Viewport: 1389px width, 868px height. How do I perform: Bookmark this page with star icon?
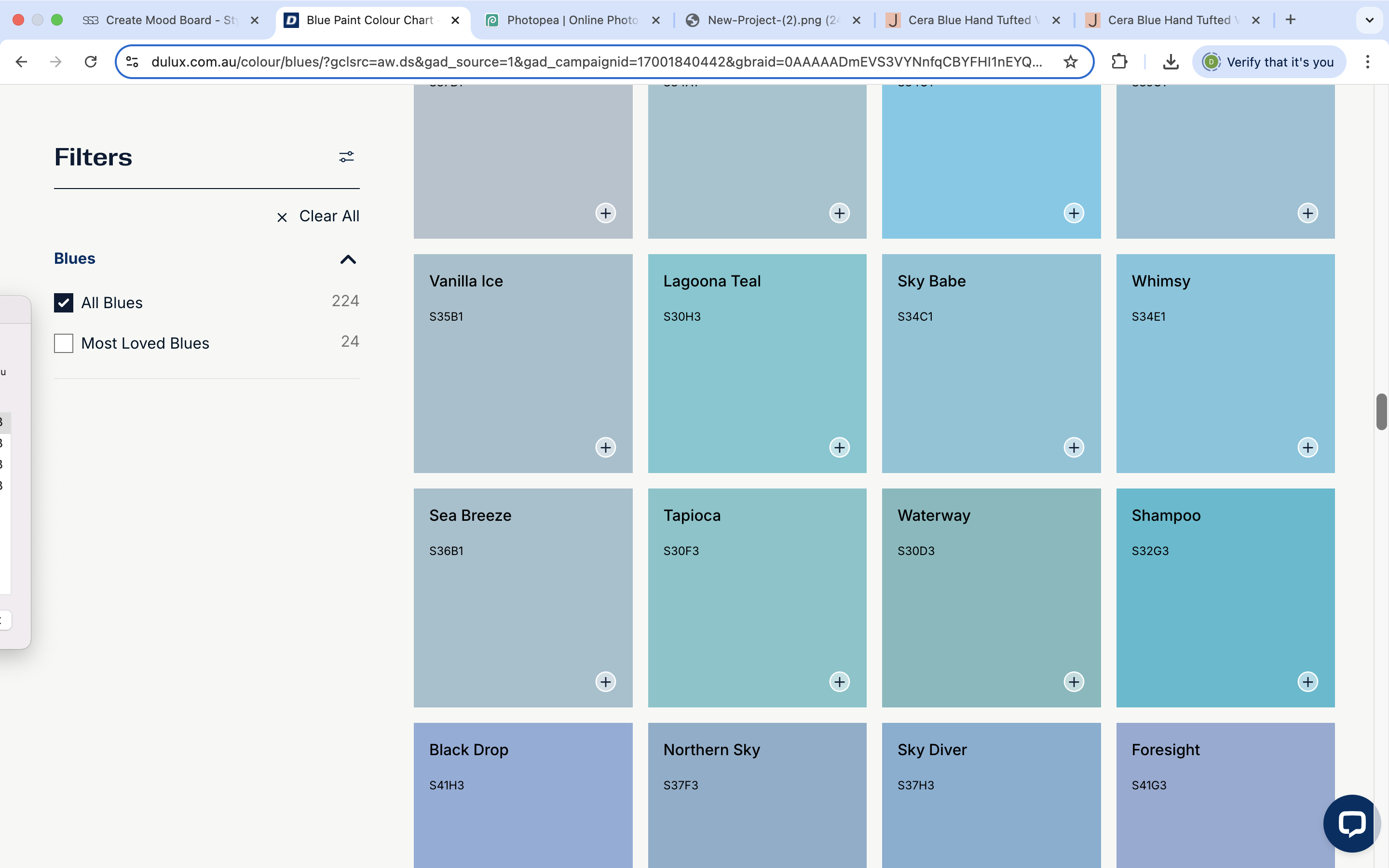tap(1070, 62)
